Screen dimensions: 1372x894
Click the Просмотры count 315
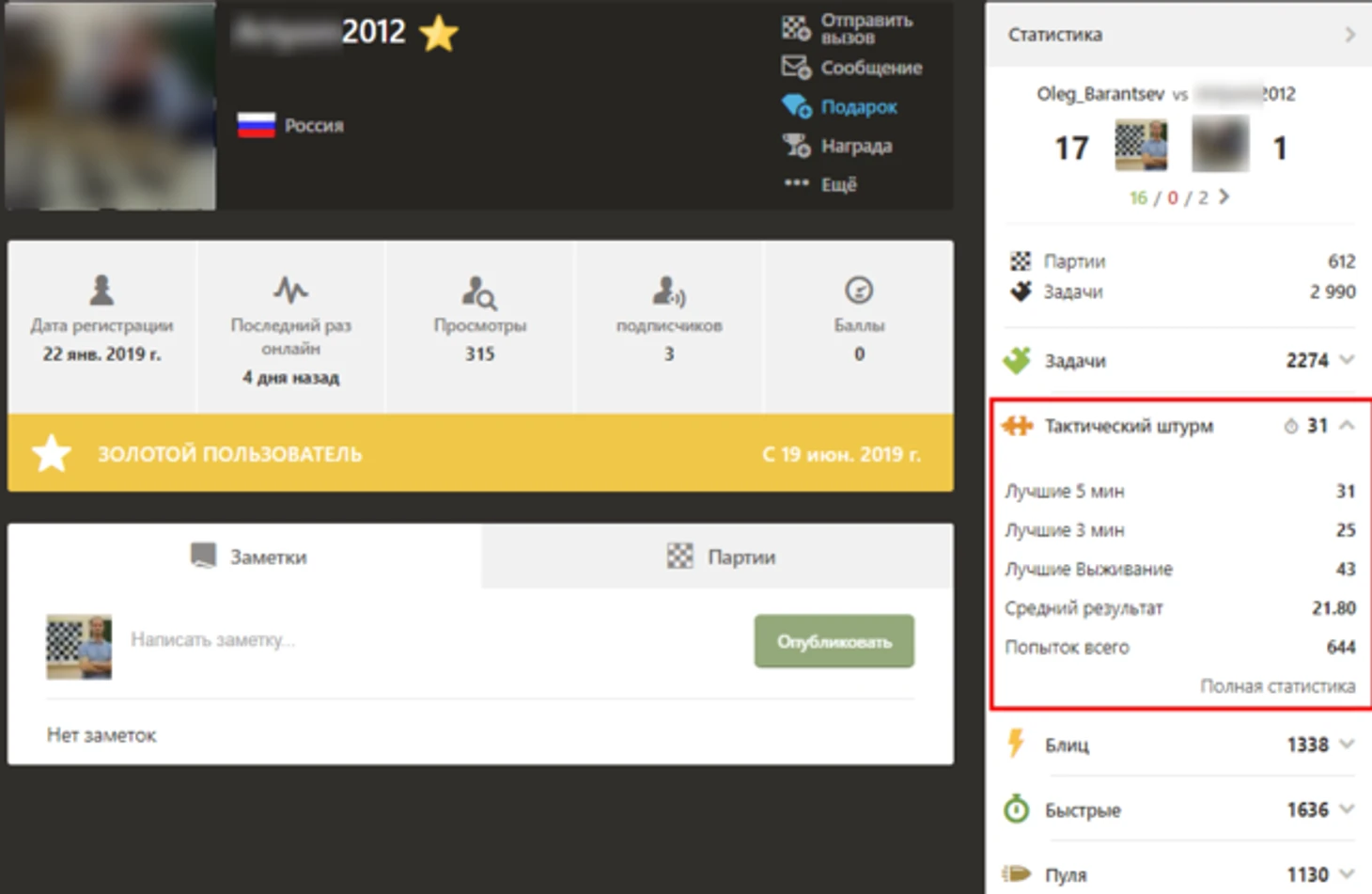pos(479,354)
